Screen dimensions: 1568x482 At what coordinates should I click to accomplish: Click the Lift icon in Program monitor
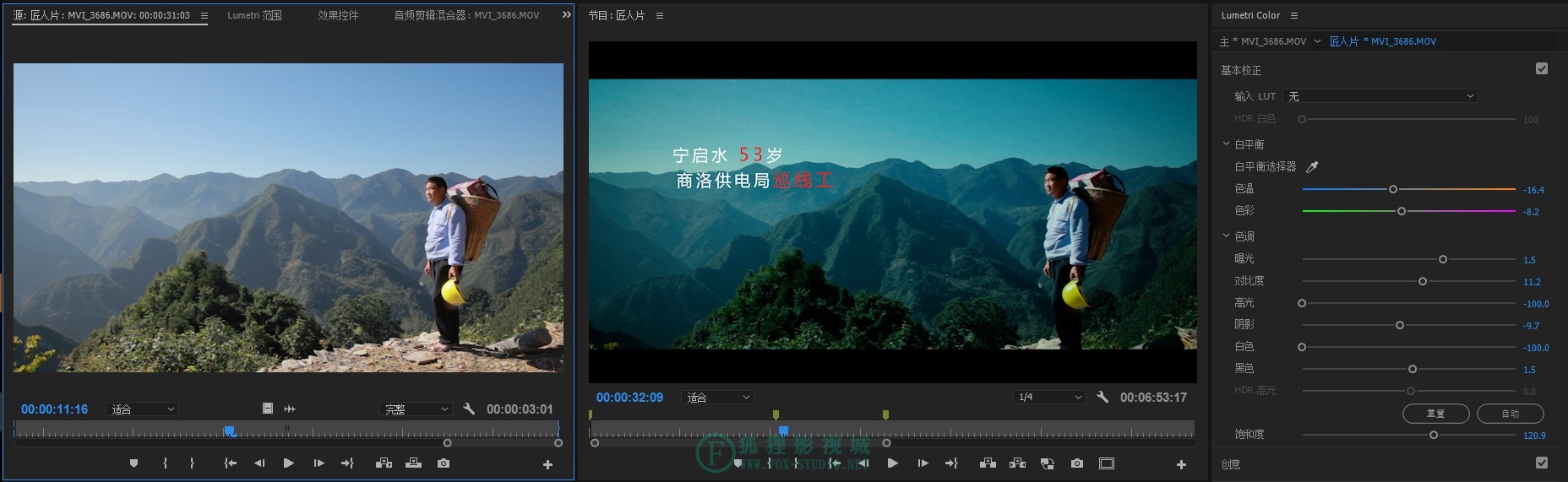point(988,463)
